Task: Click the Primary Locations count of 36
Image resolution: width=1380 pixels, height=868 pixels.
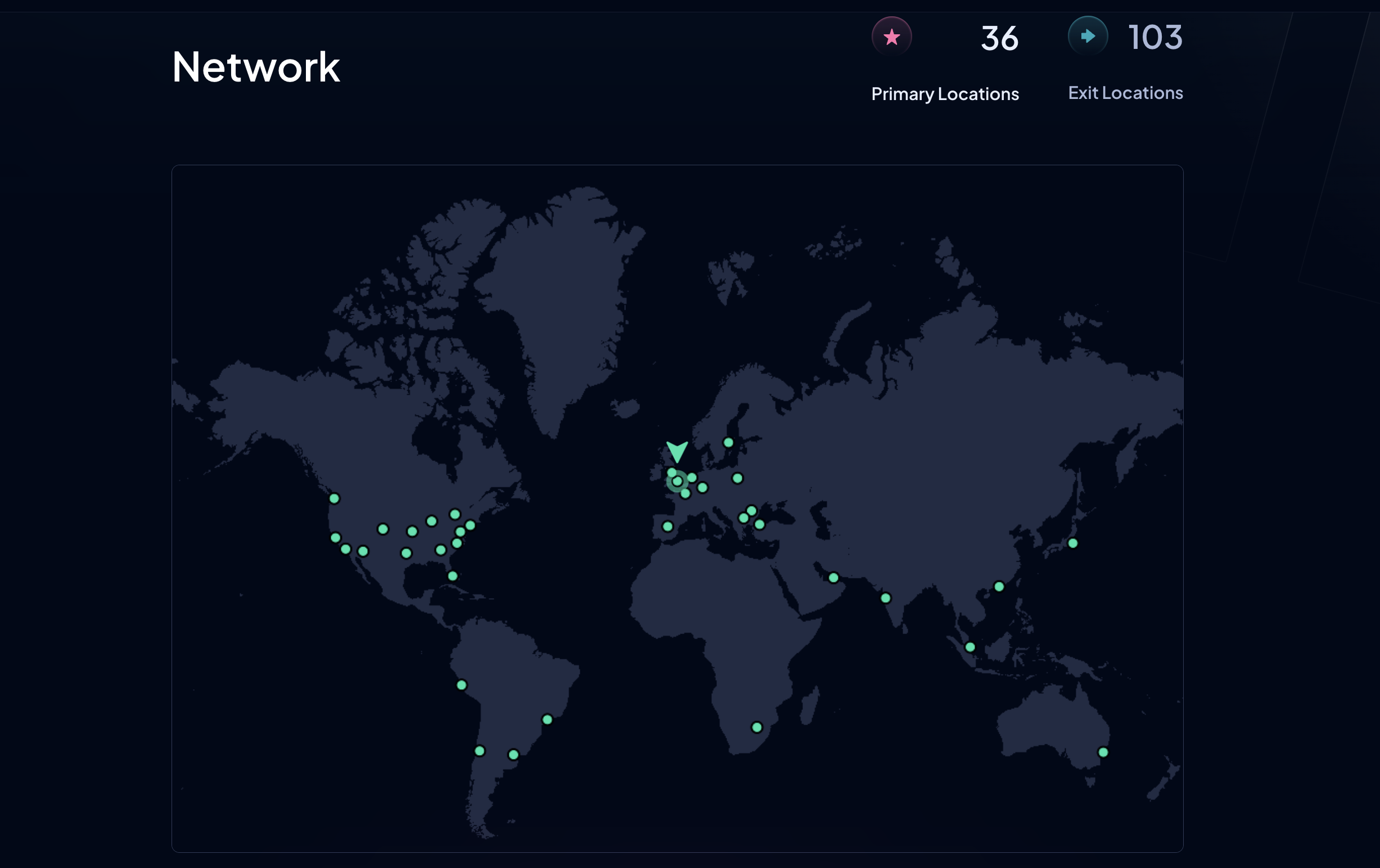Action: click(999, 38)
